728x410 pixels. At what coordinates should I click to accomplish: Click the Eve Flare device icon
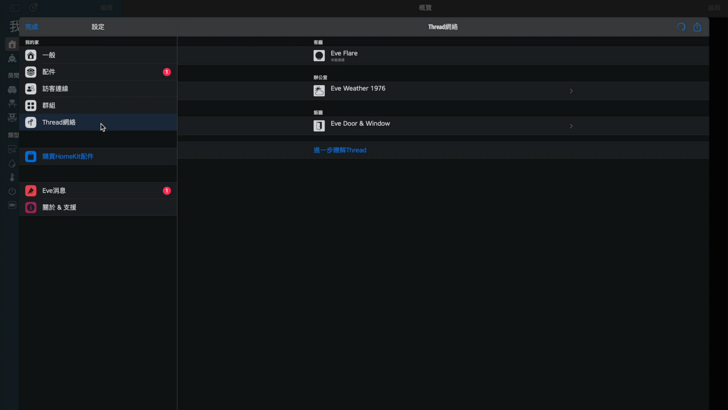[x=319, y=56]
